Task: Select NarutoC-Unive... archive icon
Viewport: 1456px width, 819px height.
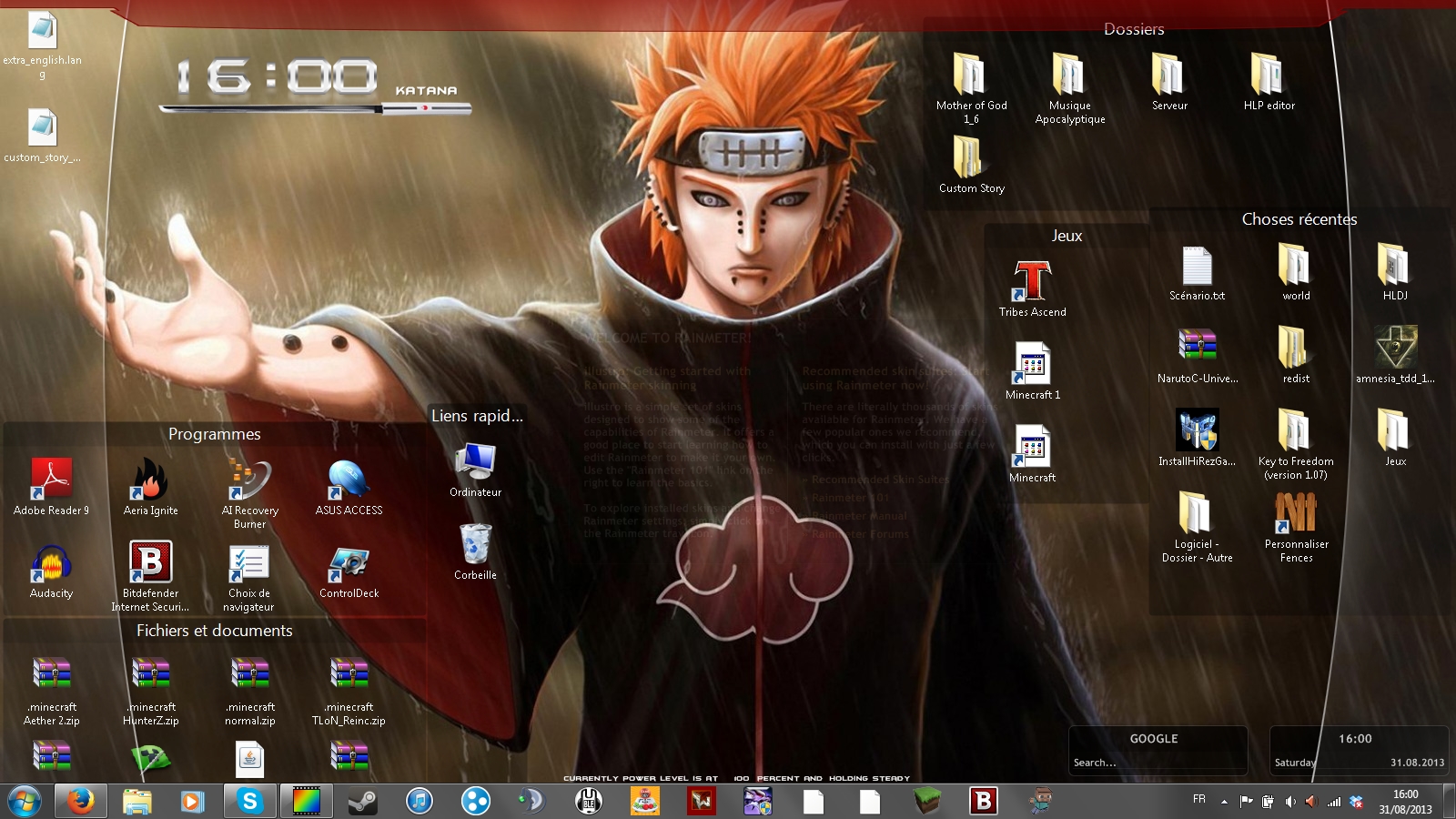Action: pos(1198,356)
